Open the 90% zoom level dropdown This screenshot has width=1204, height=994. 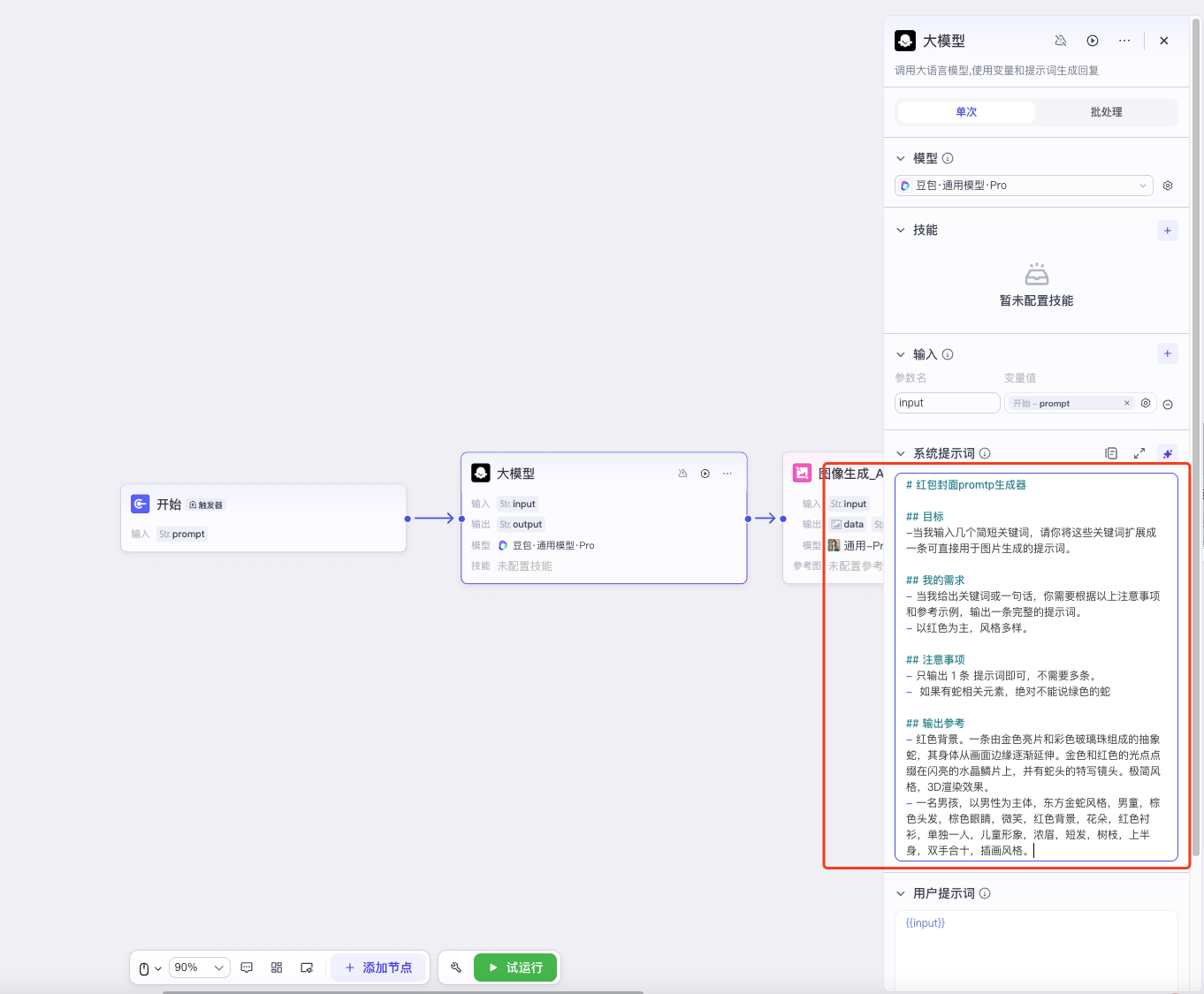[x=199, y=967]
